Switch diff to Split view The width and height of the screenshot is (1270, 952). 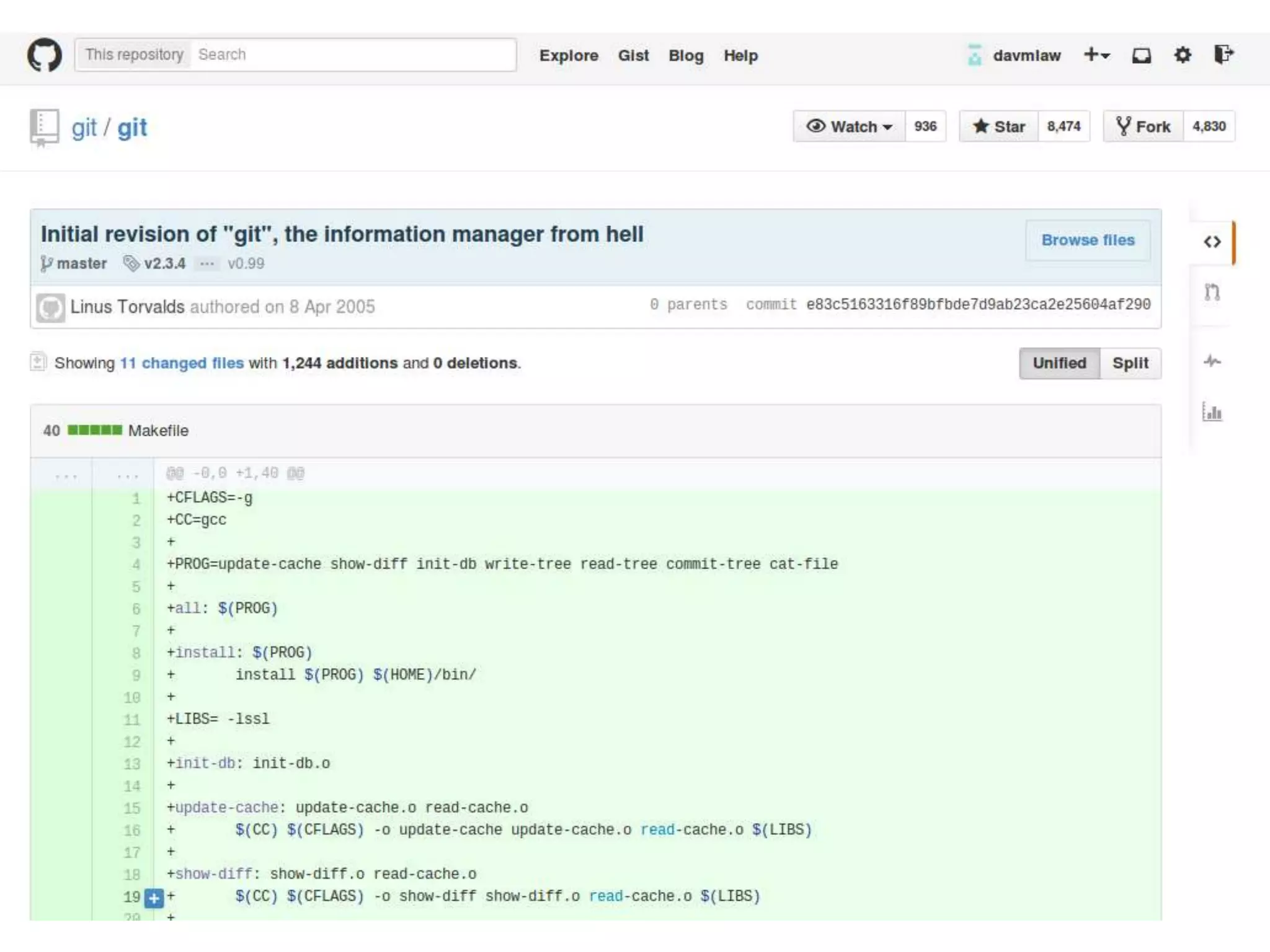tap(1130, 363)
